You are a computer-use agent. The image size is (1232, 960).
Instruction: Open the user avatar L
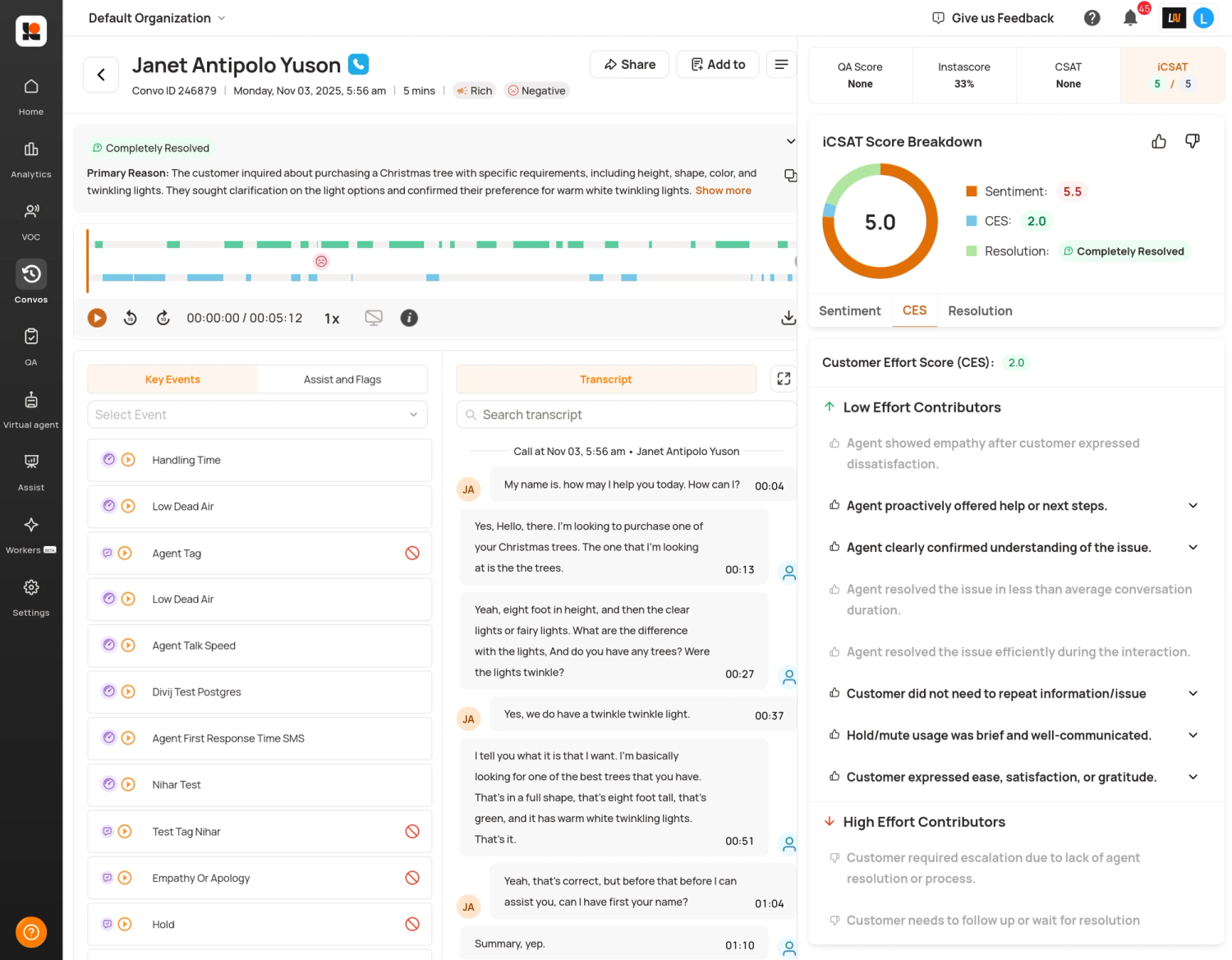(1203, 18)
